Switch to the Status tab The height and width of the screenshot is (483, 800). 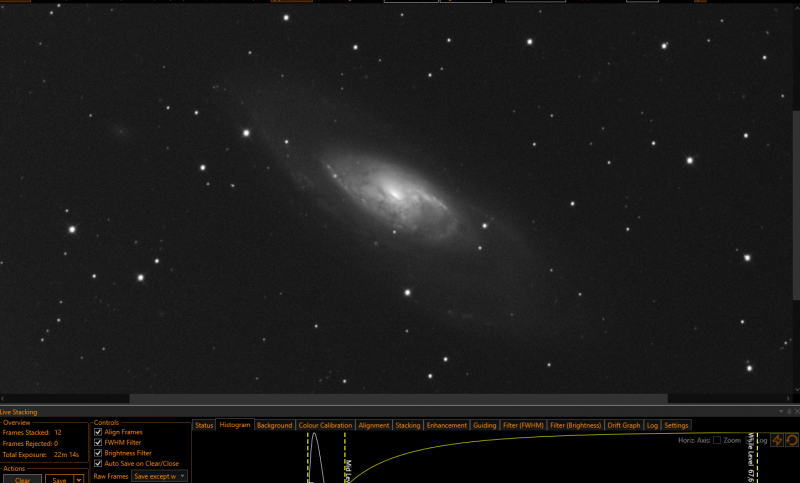click(204, 425)
